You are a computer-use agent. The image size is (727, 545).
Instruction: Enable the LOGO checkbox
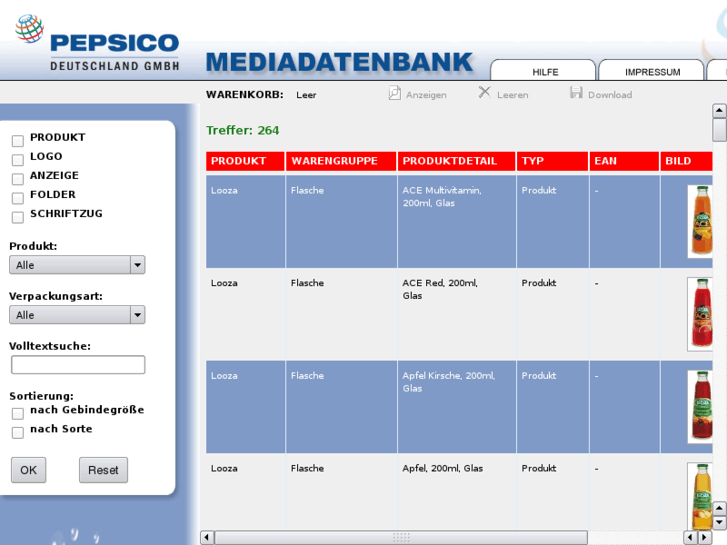[x=18, y=160]
